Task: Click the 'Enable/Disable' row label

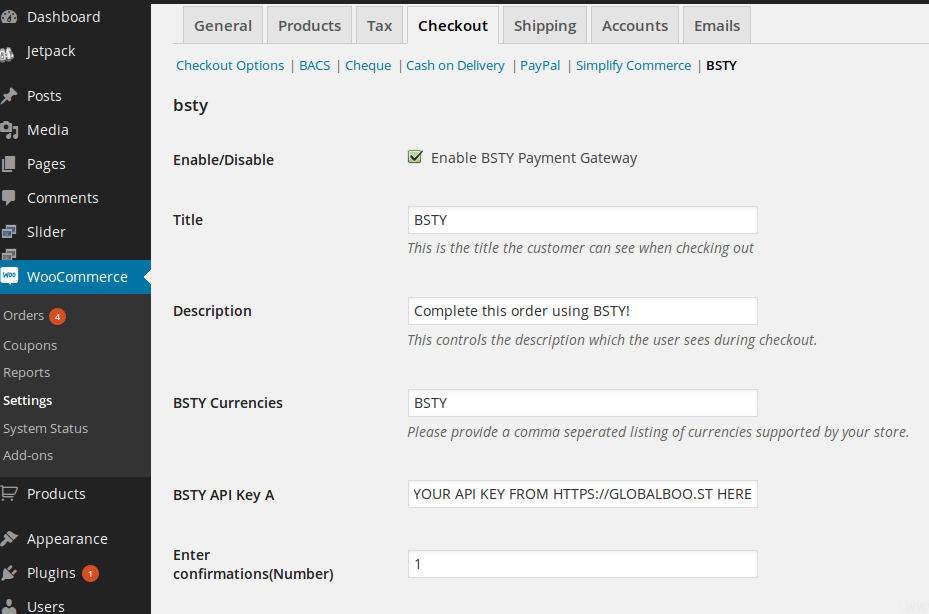Action: tap(223, 159)
